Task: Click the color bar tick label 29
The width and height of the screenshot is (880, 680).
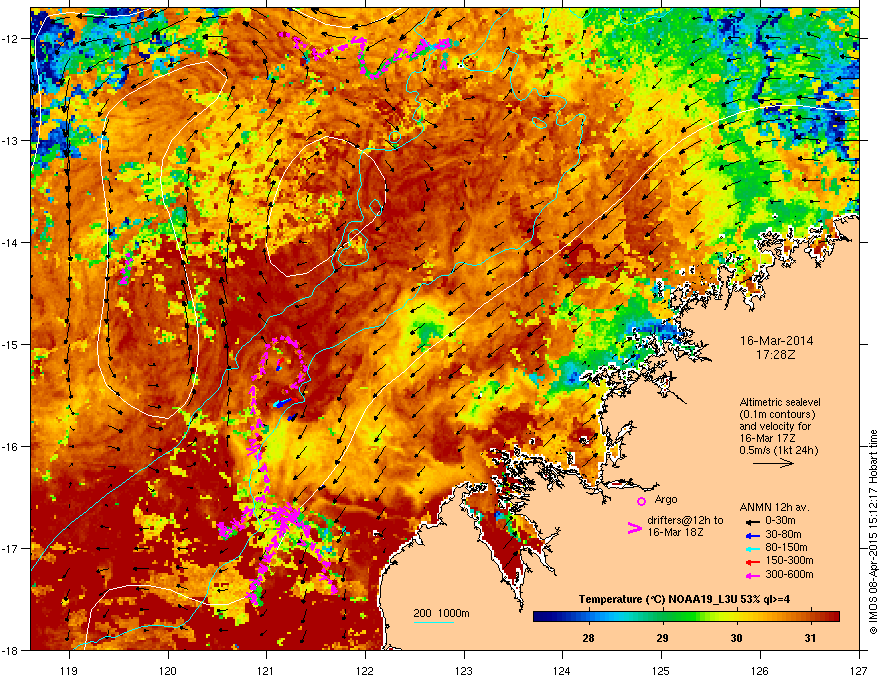Action: coord(662,638)
